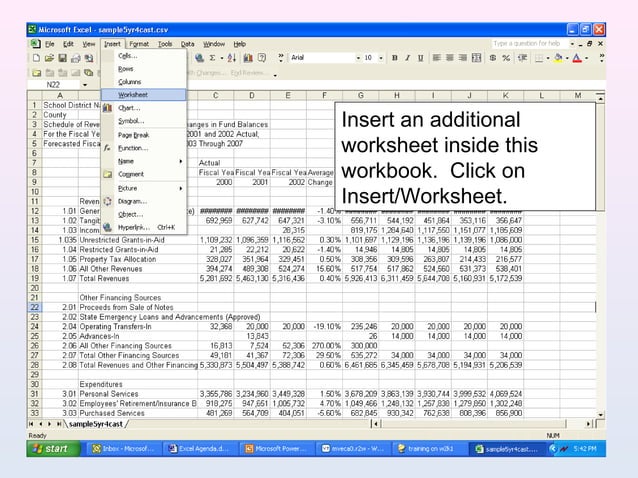Save the workbook with the floppy icon
This screenshot has width=638, height=478.
(x=62, y=58)
